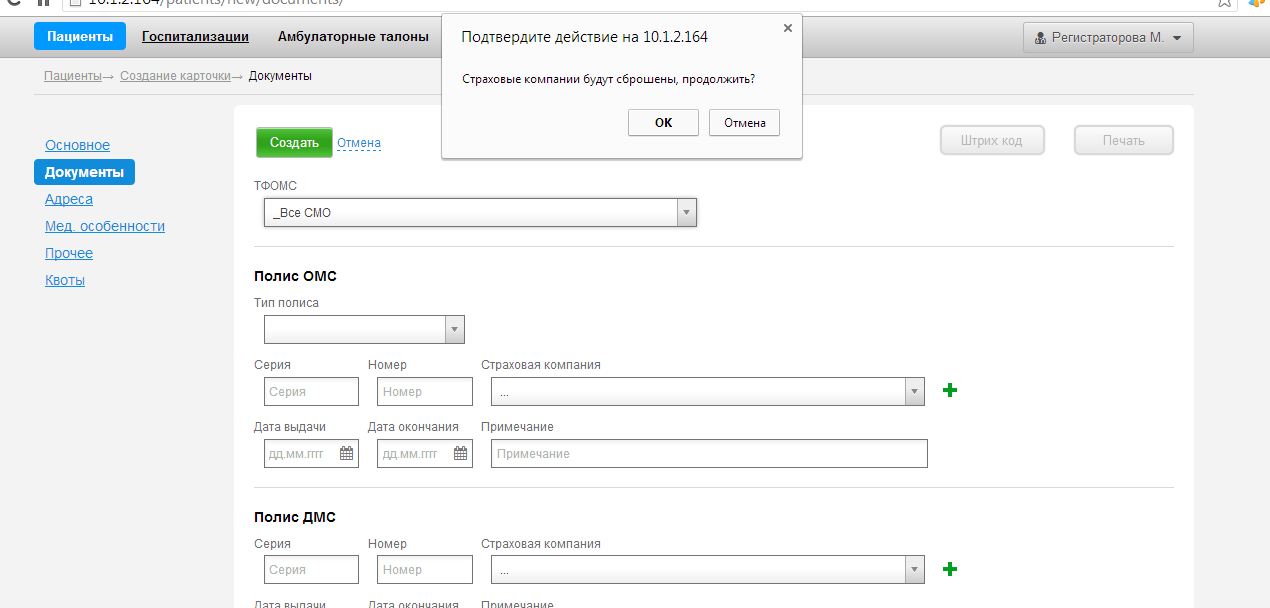The image size is (1270, 608).
Task: Close the confirmation dialog with X
Action: pos(787,28)
